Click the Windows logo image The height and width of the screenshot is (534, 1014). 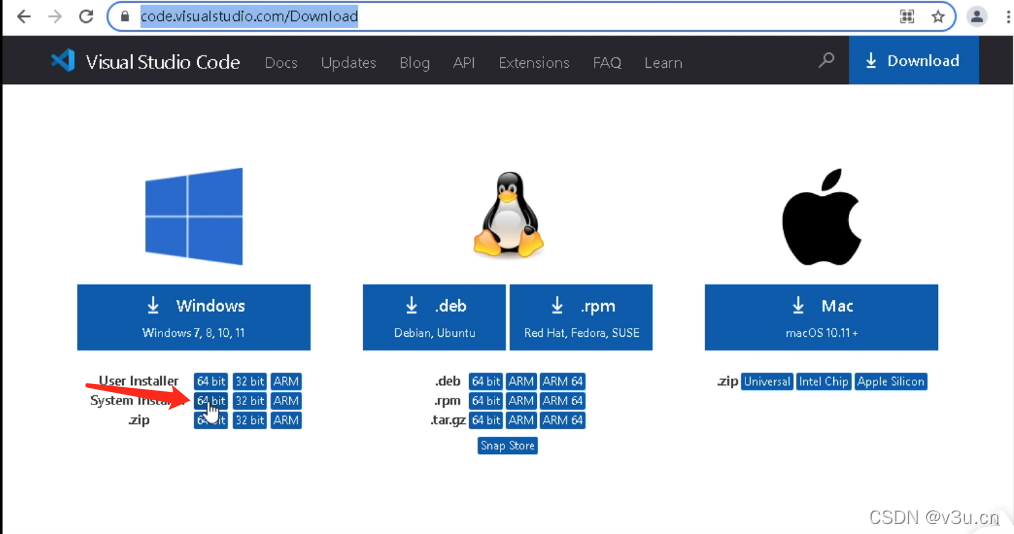(194, 217)
